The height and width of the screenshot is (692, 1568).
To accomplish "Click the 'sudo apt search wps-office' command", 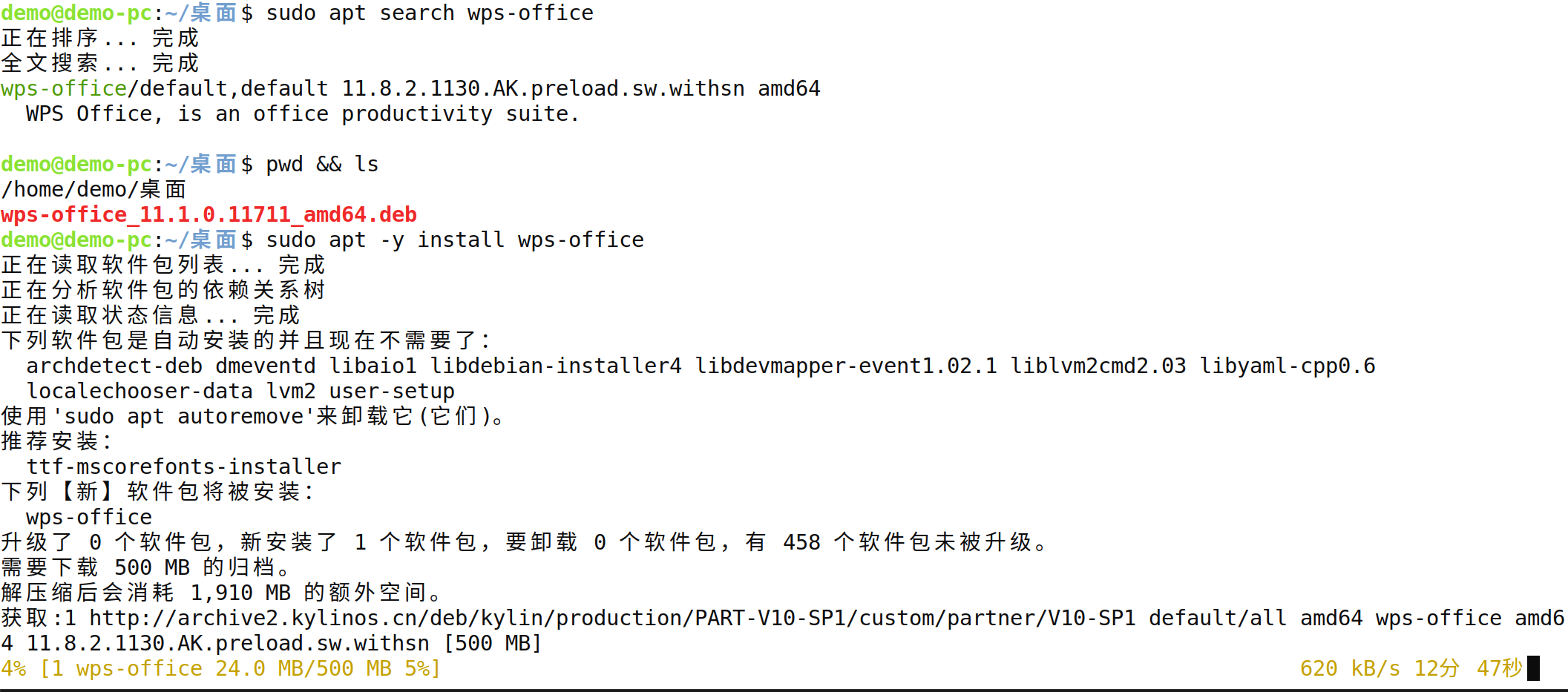I will (430, 13).
